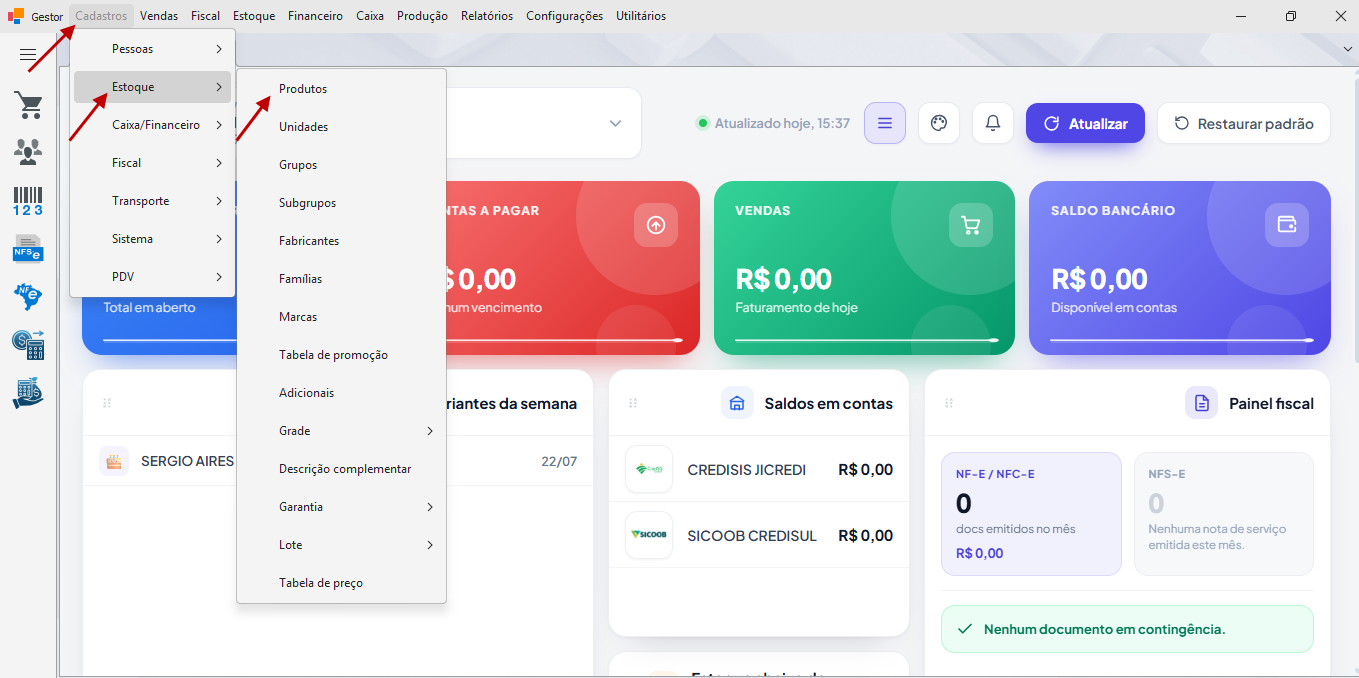The width and height of the screenshot is (1359, 678).
Task: Expand the PDV submenu
Action: (x=152, y=277)
